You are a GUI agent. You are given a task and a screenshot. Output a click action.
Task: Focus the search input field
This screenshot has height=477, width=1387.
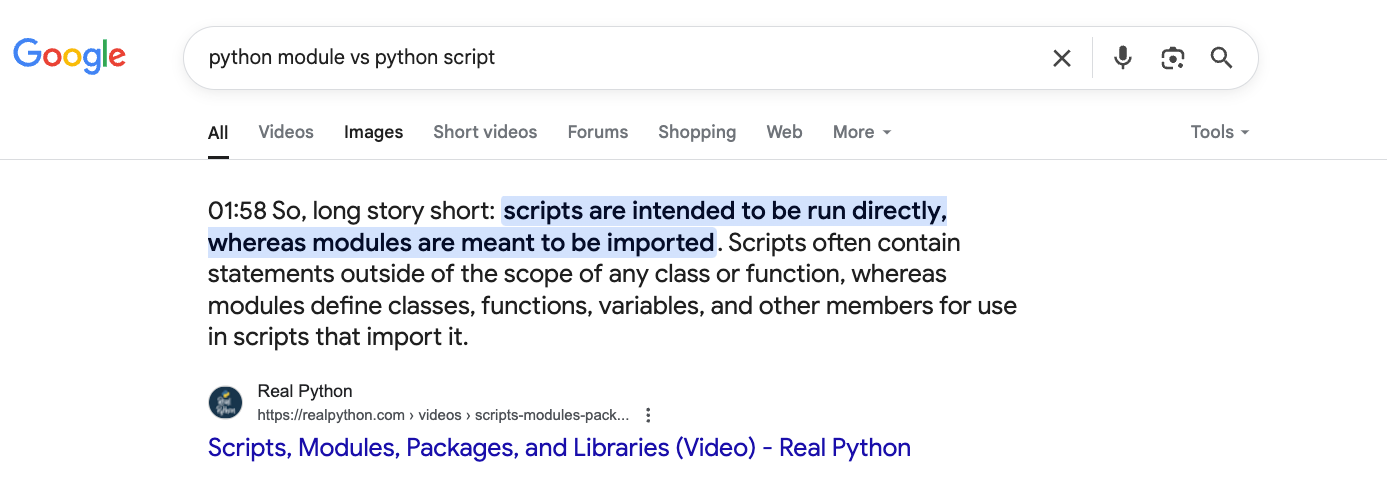point(600,58)
